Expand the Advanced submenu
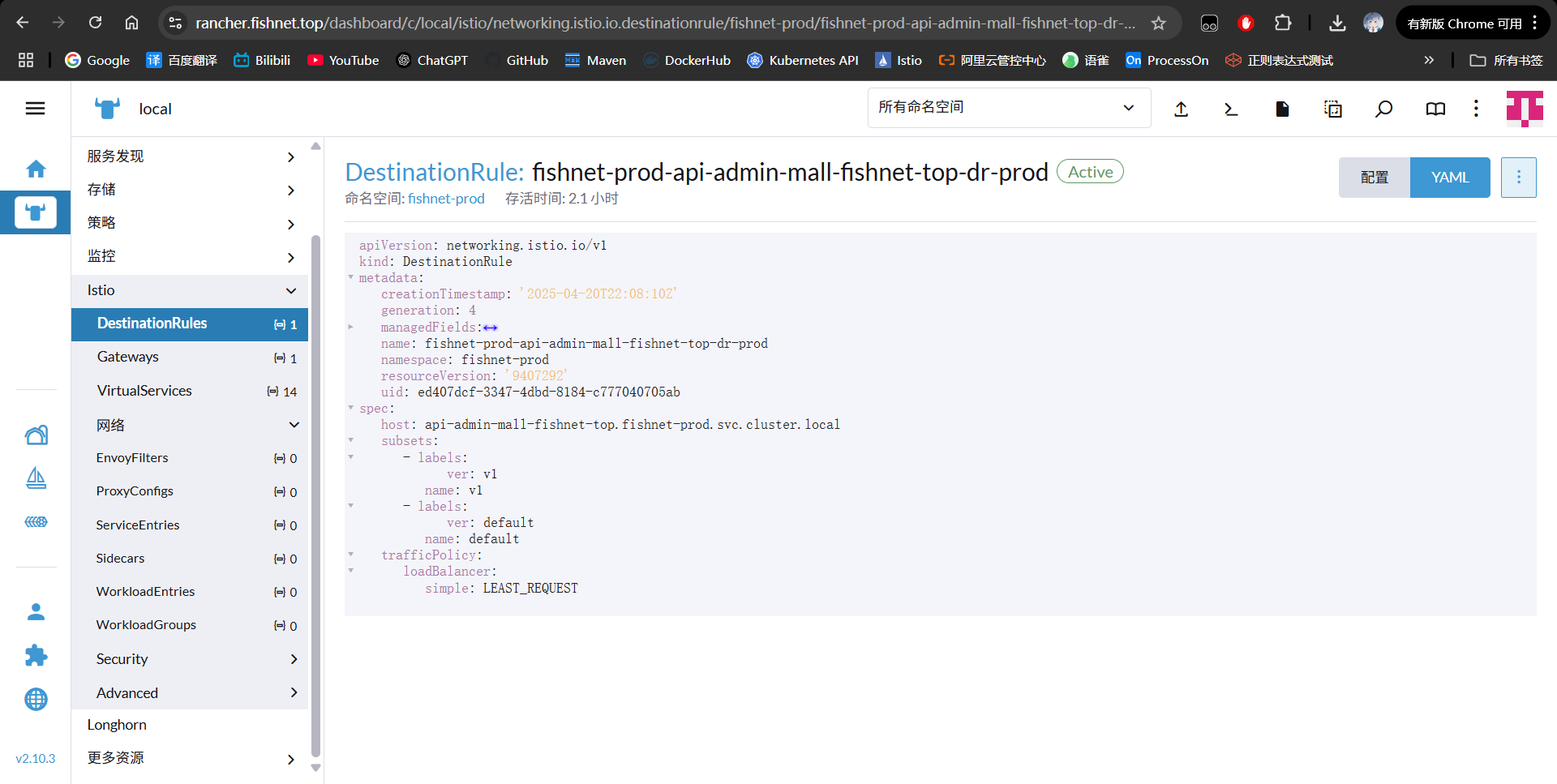The image size is (1557, 784). point(190,693)
